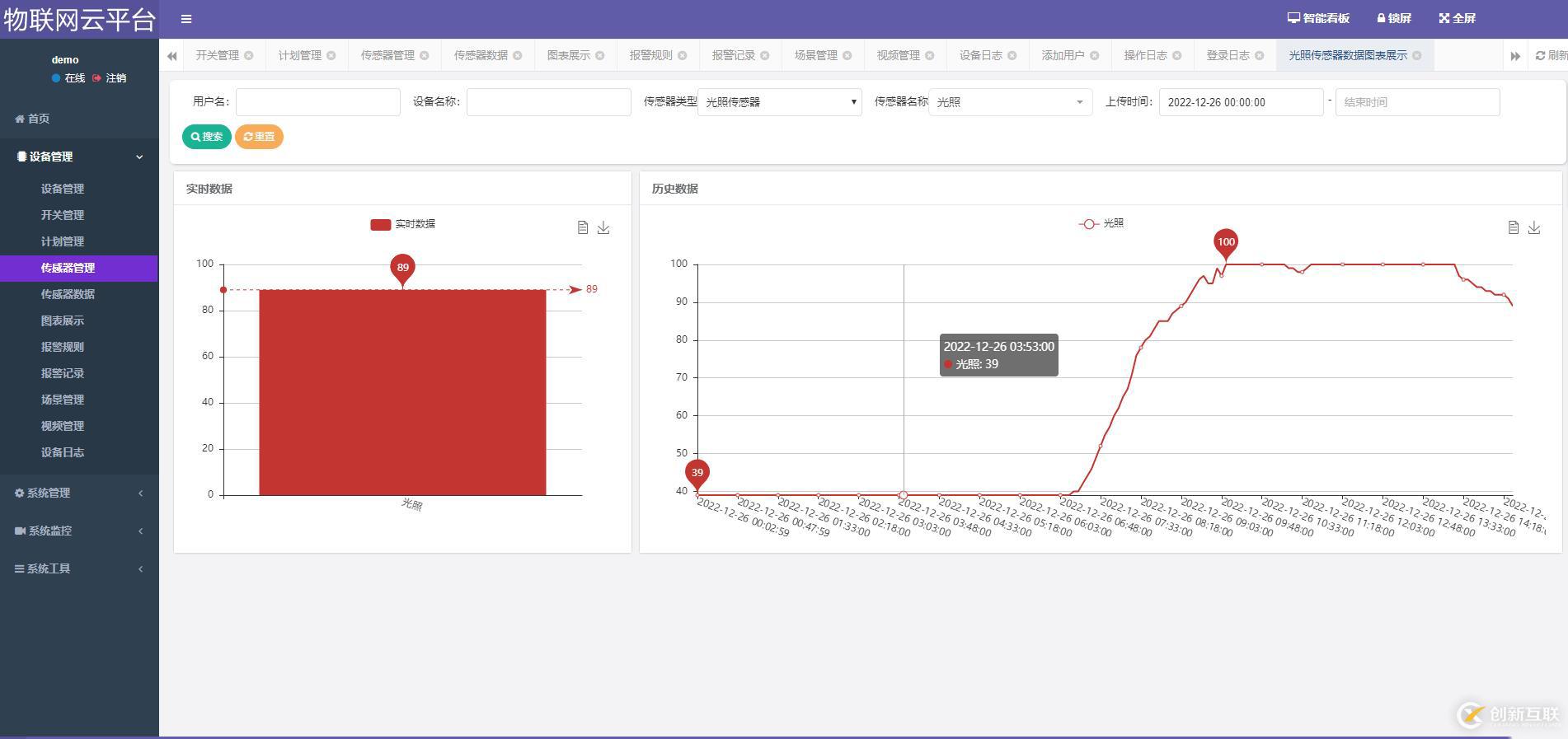Image resolution: width=1568 pixels, height=739 pixels.
Task: Click the red 光照 bar in chart
Action: click(402, 392)
